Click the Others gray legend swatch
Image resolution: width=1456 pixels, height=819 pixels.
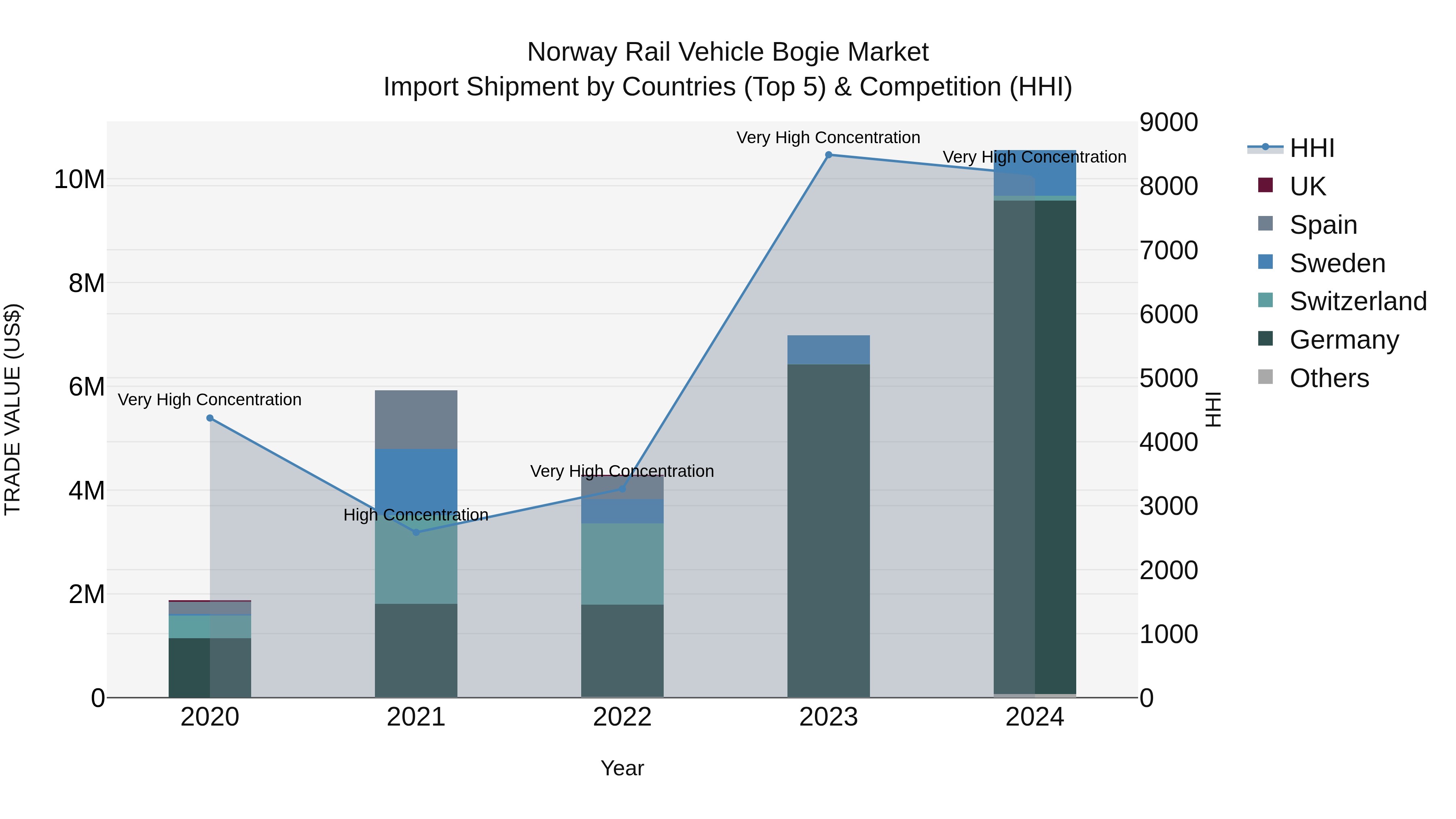(x=1266, y=377)
